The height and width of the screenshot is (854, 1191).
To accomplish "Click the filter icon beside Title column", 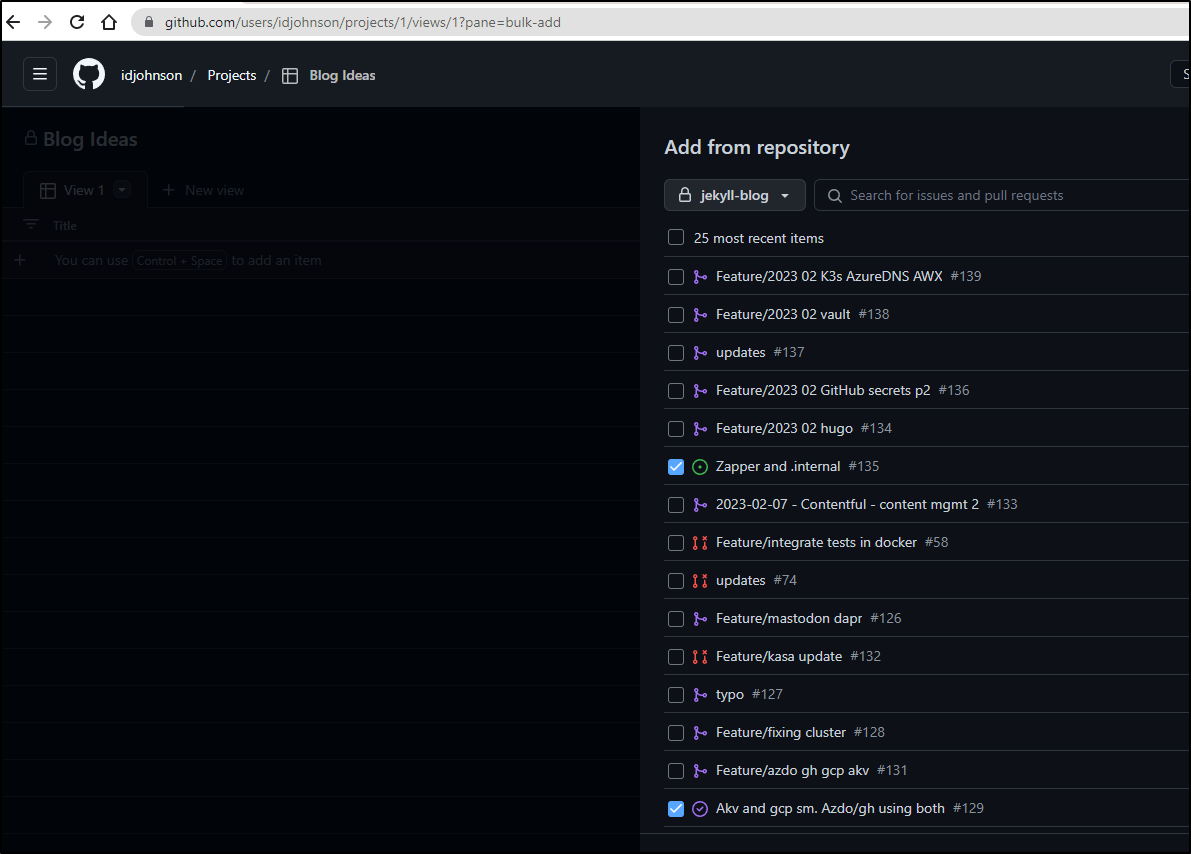I will 30,225.
